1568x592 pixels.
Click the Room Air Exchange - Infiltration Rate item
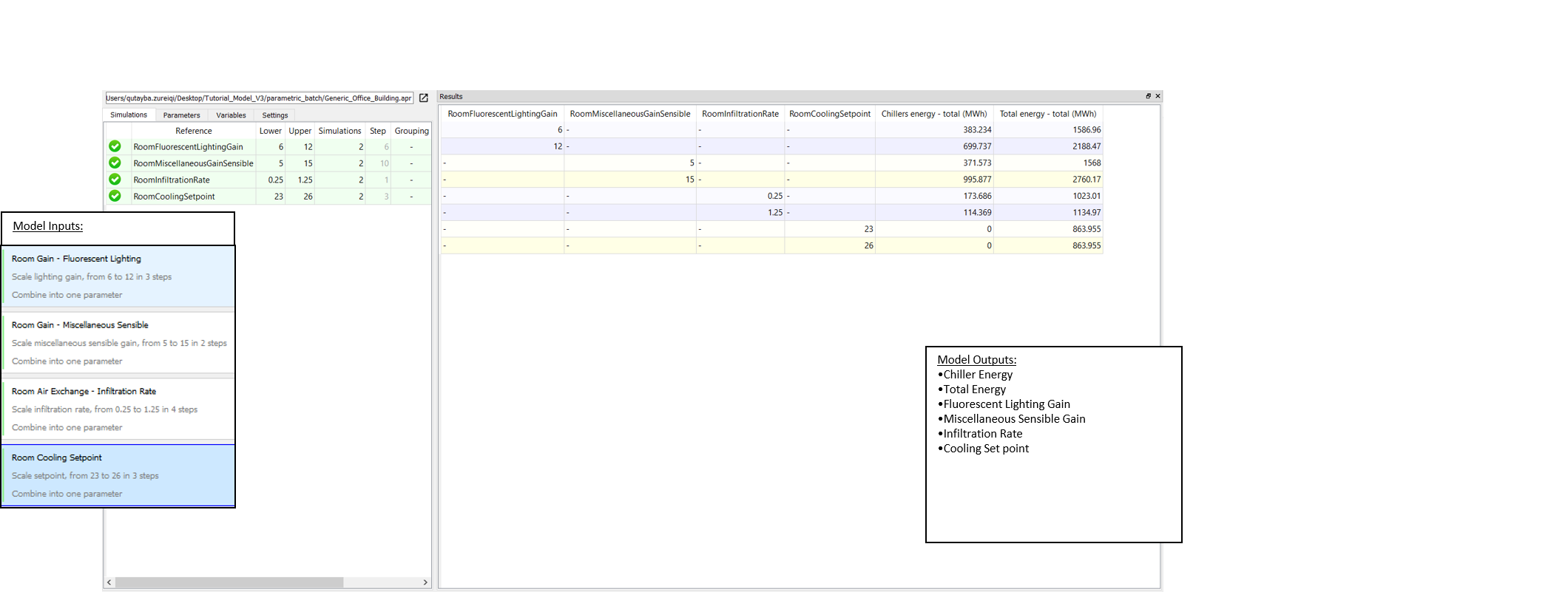pos(118,409)
